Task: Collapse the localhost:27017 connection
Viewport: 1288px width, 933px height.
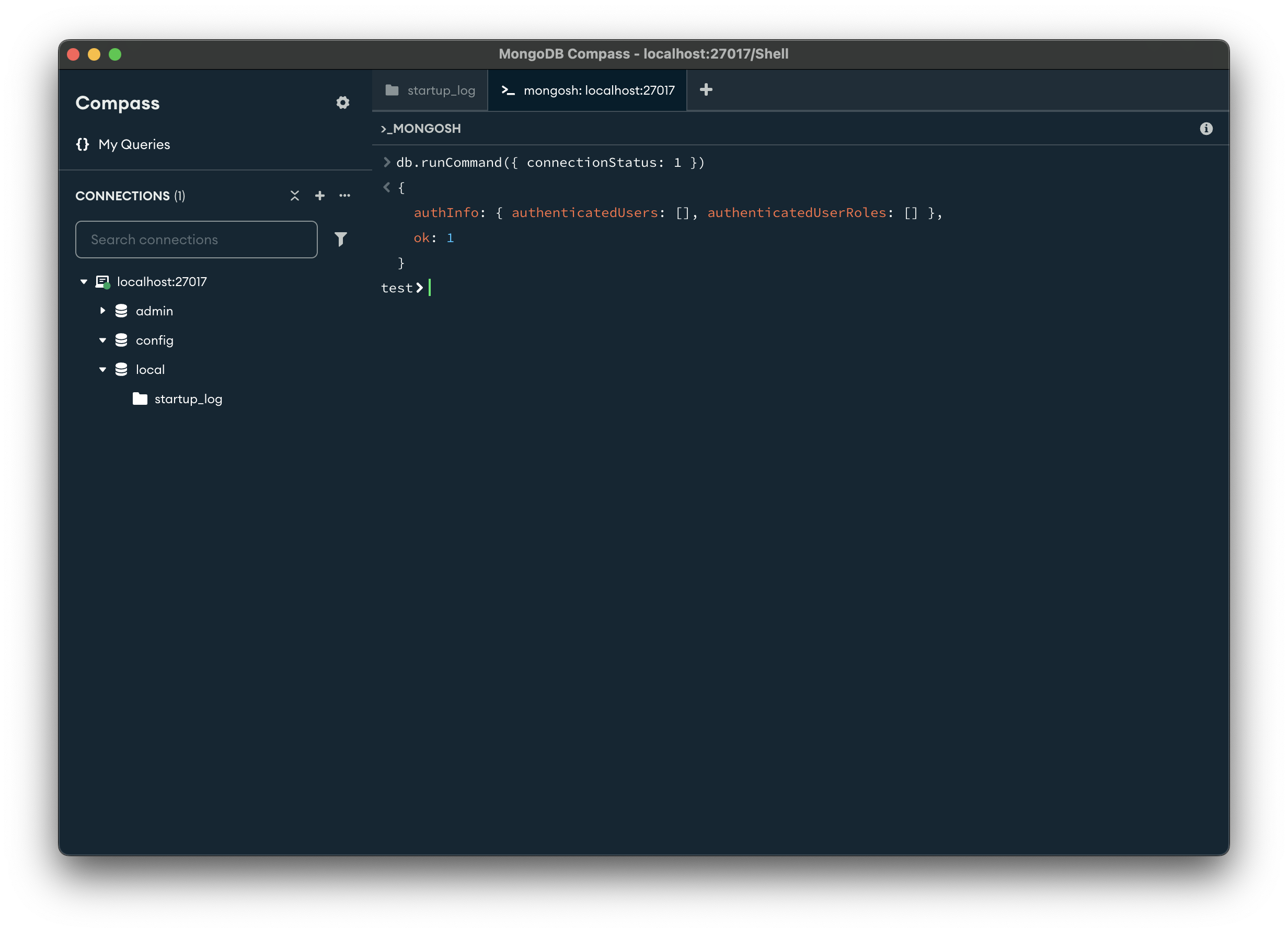Action: tap(84, 282)
